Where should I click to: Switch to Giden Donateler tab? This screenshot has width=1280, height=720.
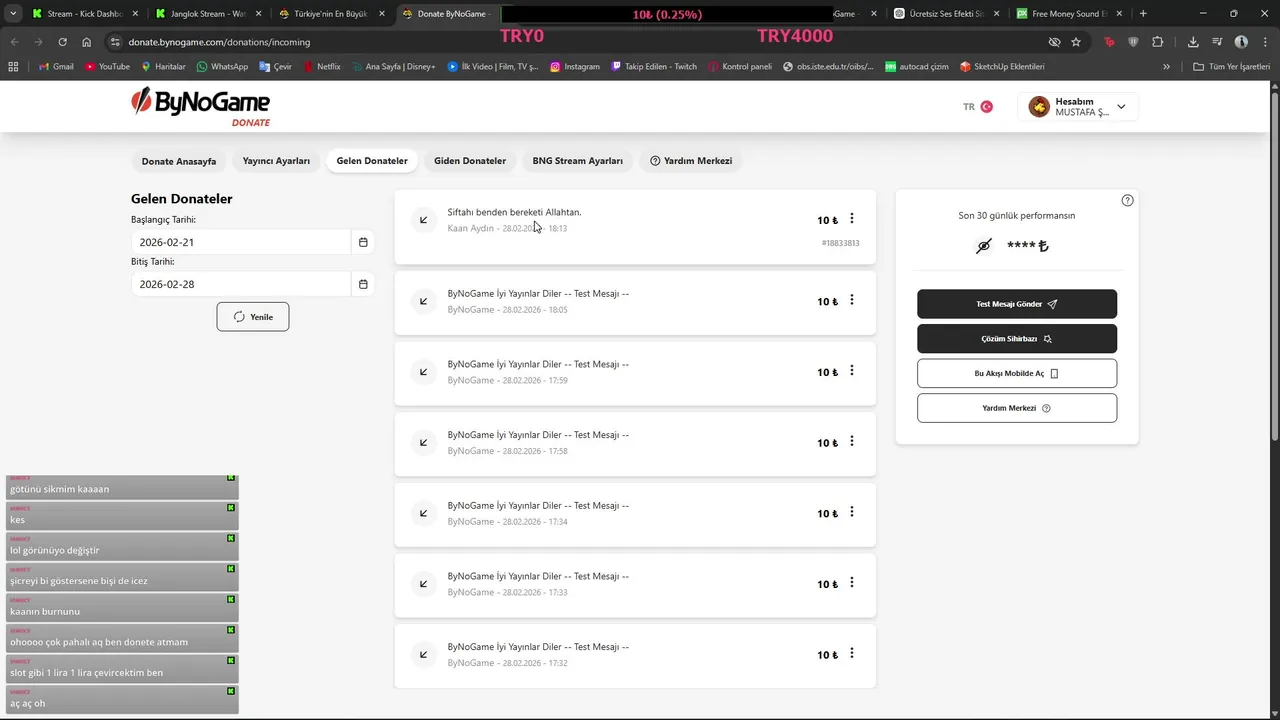pos(470,161)
